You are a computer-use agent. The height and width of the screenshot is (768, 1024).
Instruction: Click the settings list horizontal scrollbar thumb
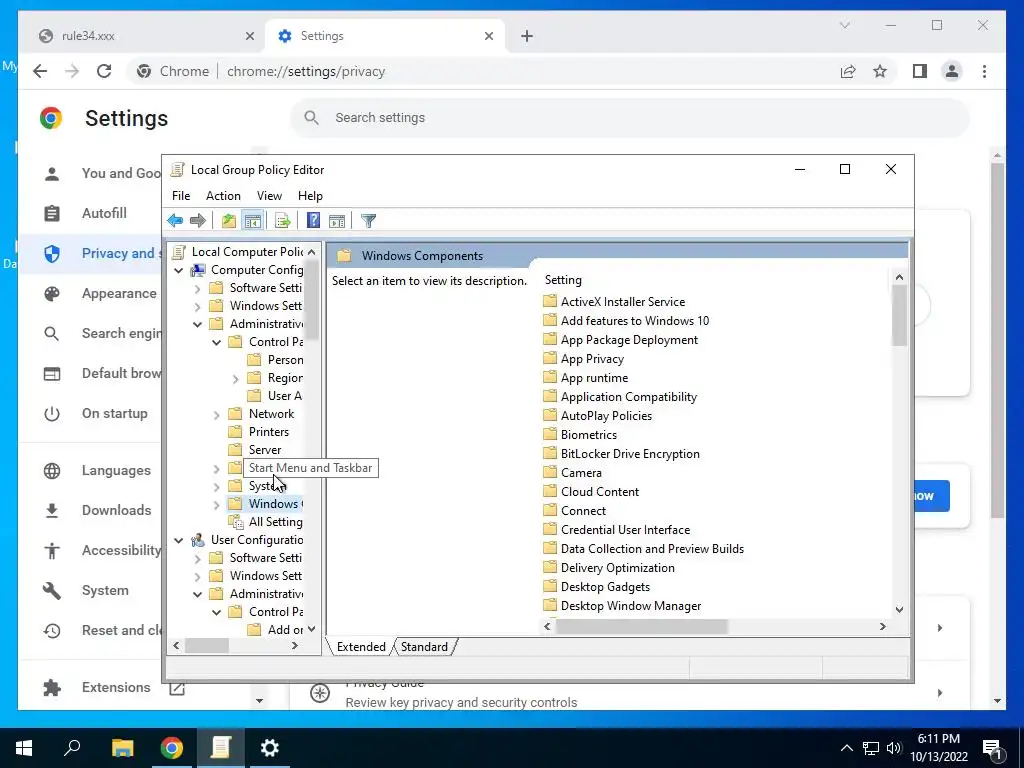point(641,626)
